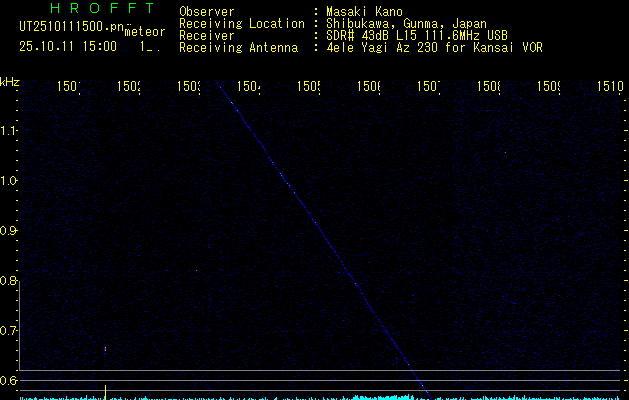The image size is (629, 400).
Task: Click 4ele Yagi Az 230 antenna text
Action: pos(434,48)
